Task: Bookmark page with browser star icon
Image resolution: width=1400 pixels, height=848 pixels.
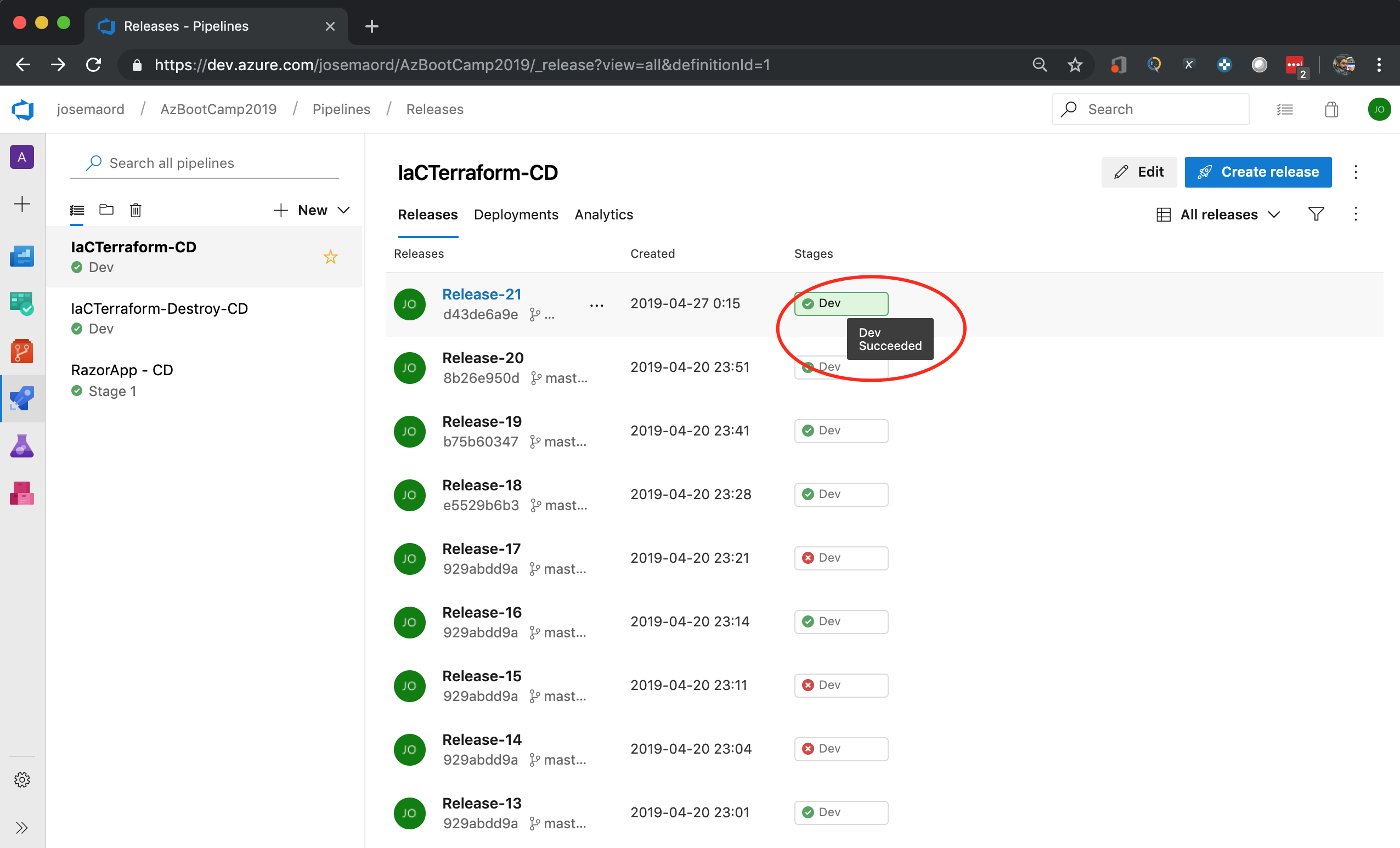Action: [1075, 65]
